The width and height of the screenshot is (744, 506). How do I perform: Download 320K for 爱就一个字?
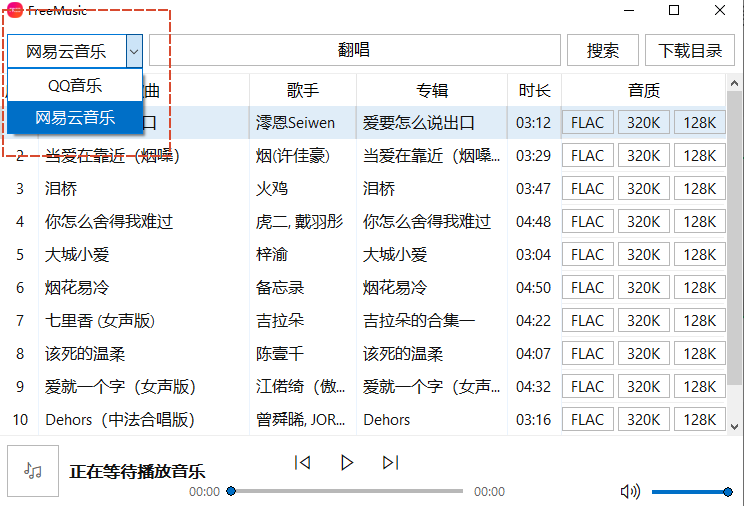point(643,386)
